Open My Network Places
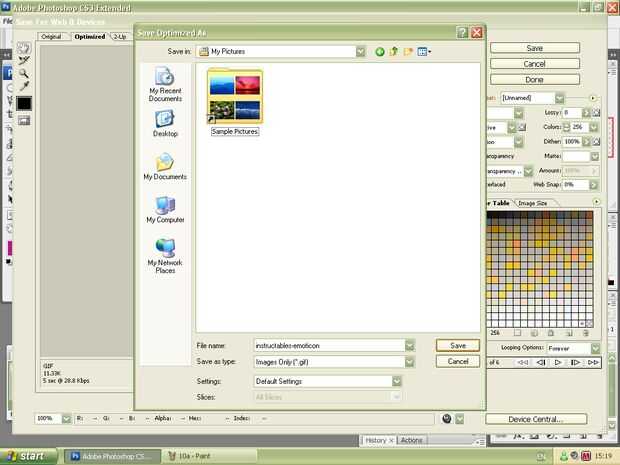 coord(165,256)
